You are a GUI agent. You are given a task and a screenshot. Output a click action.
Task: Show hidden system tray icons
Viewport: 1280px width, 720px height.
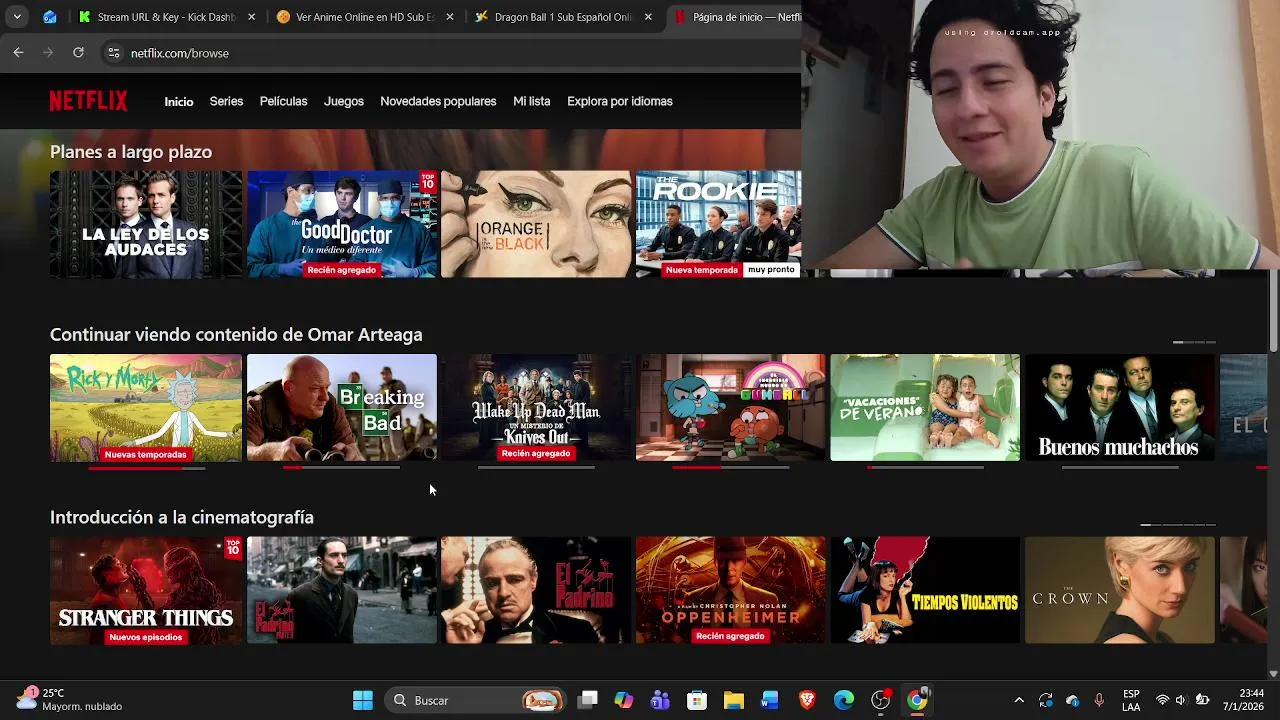coord(1019,700)
